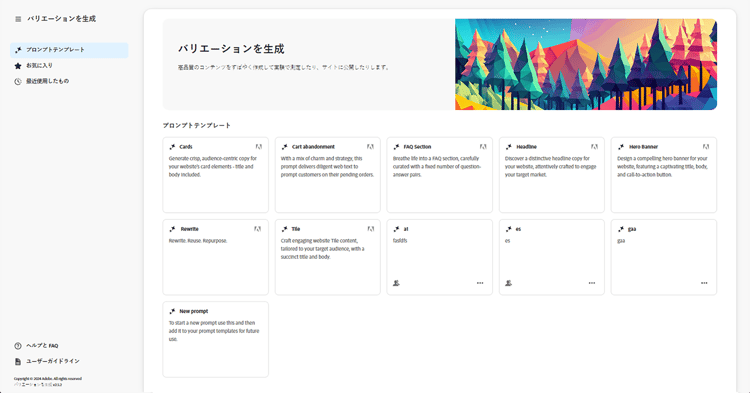
Task: Click 'Rewrite. Reuse. Repurpose.' description text
Action: coord(198,240)
